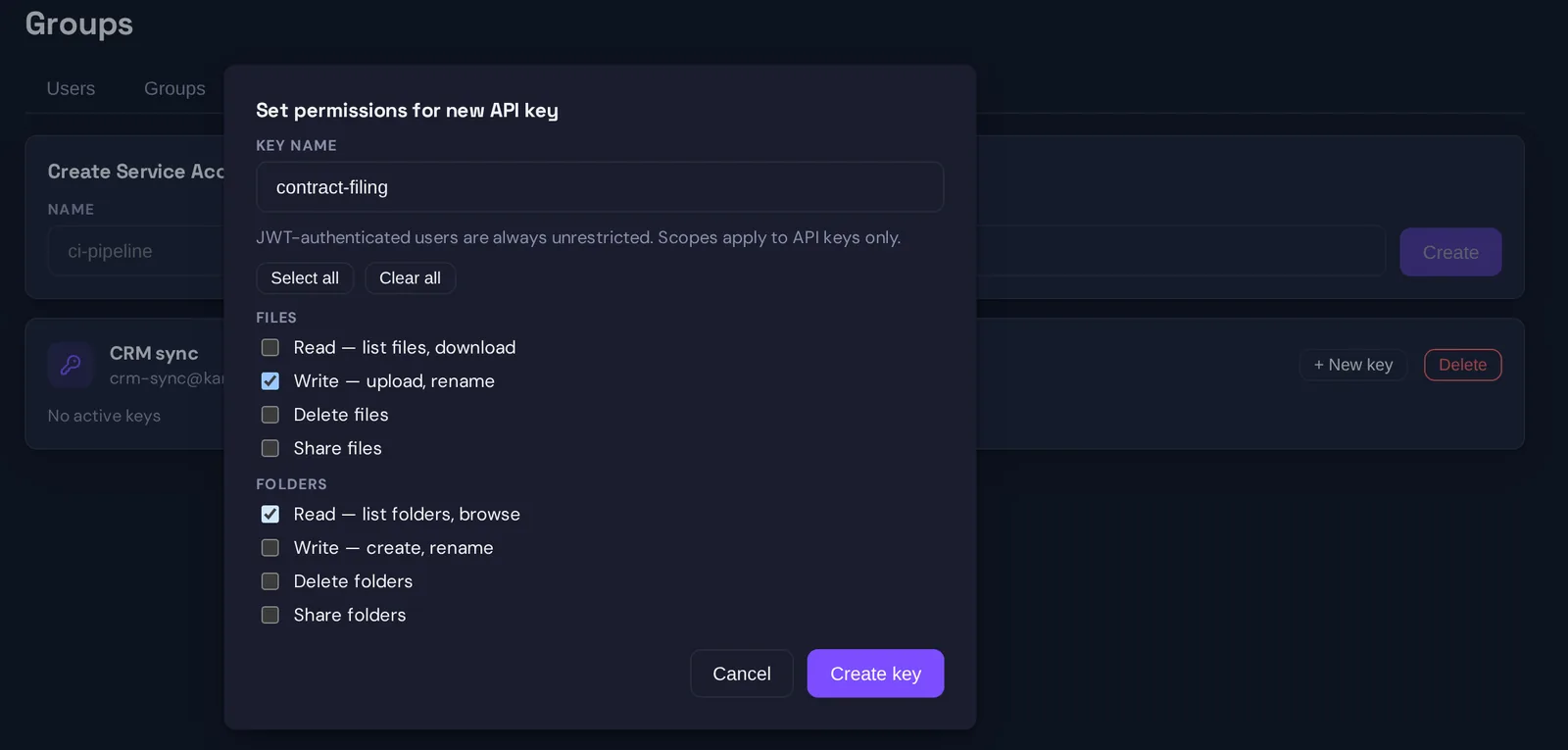
Task: Confirm with the Create key button
Action: click(x=875, y=674)
